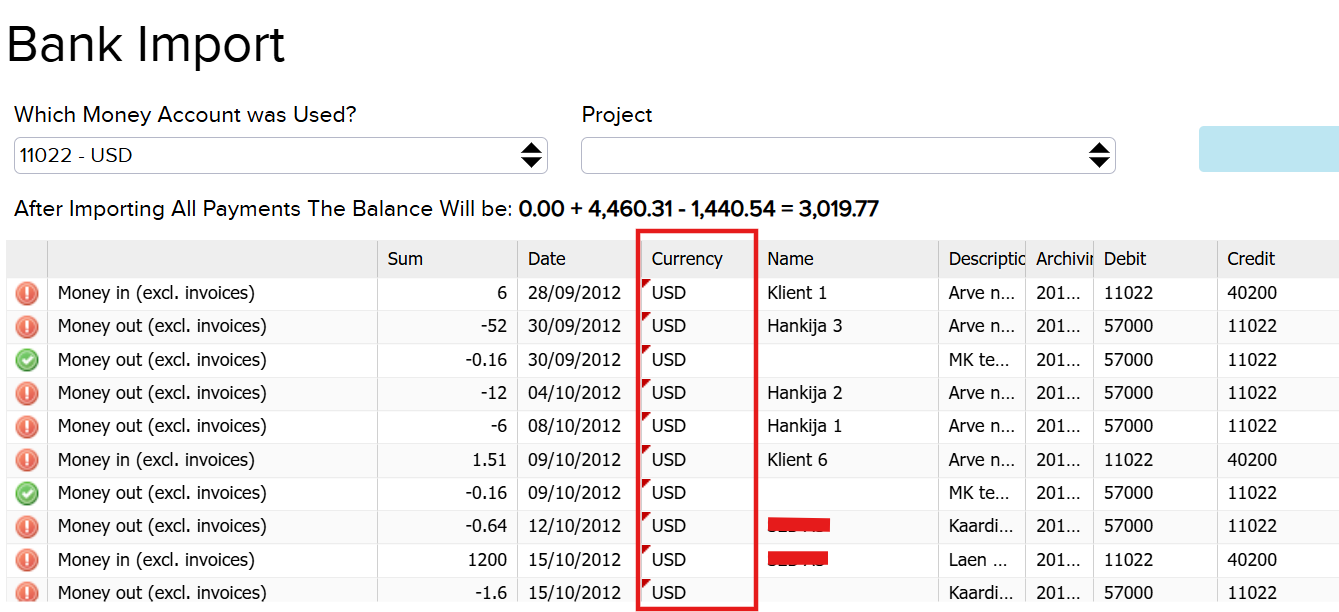
Task: Click green checkmark icon for 30/09/2012 -0.16 row
Action: [27, 360]
